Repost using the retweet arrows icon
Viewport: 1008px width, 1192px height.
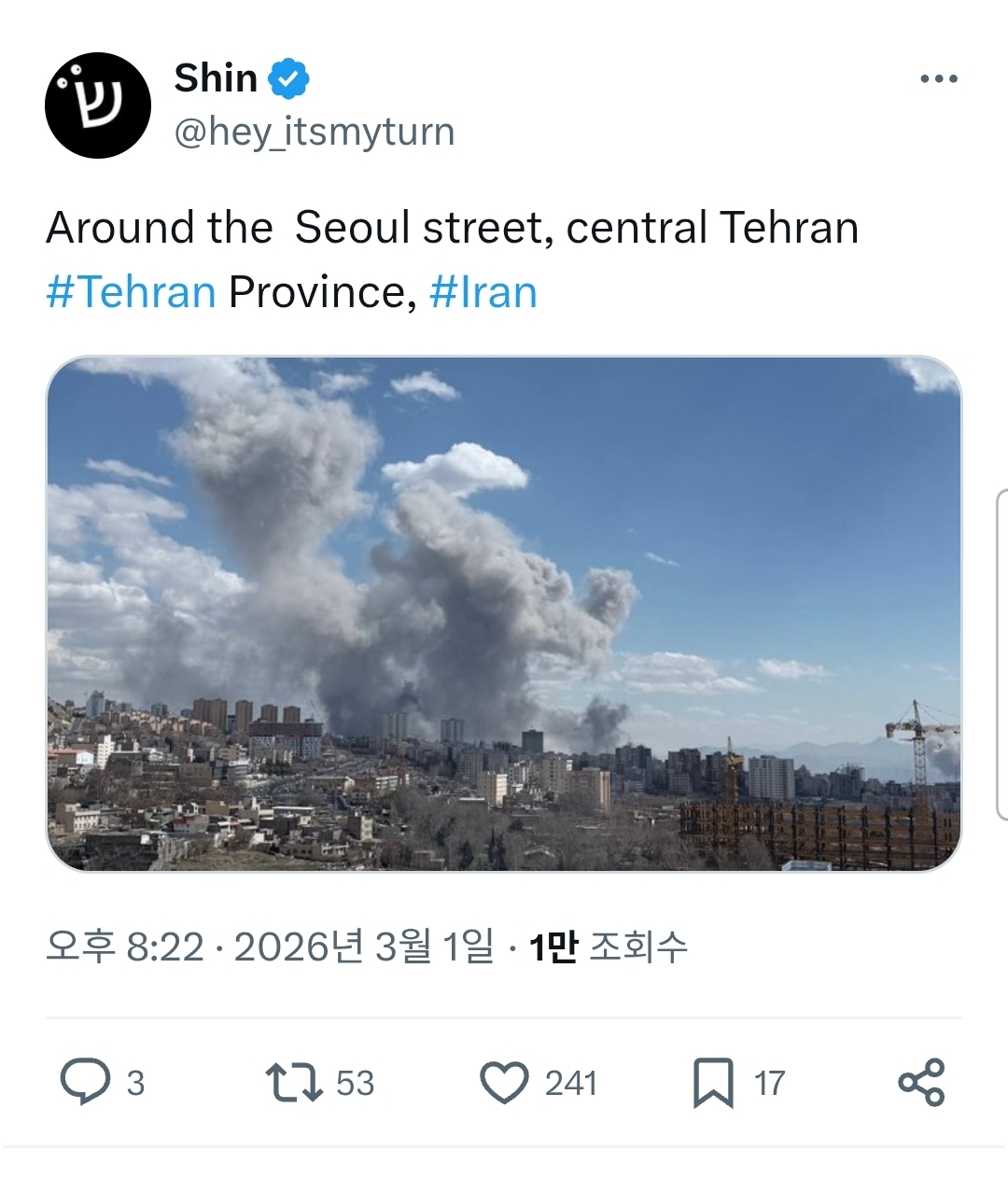pyautogui.click(x=293, y=1083)
